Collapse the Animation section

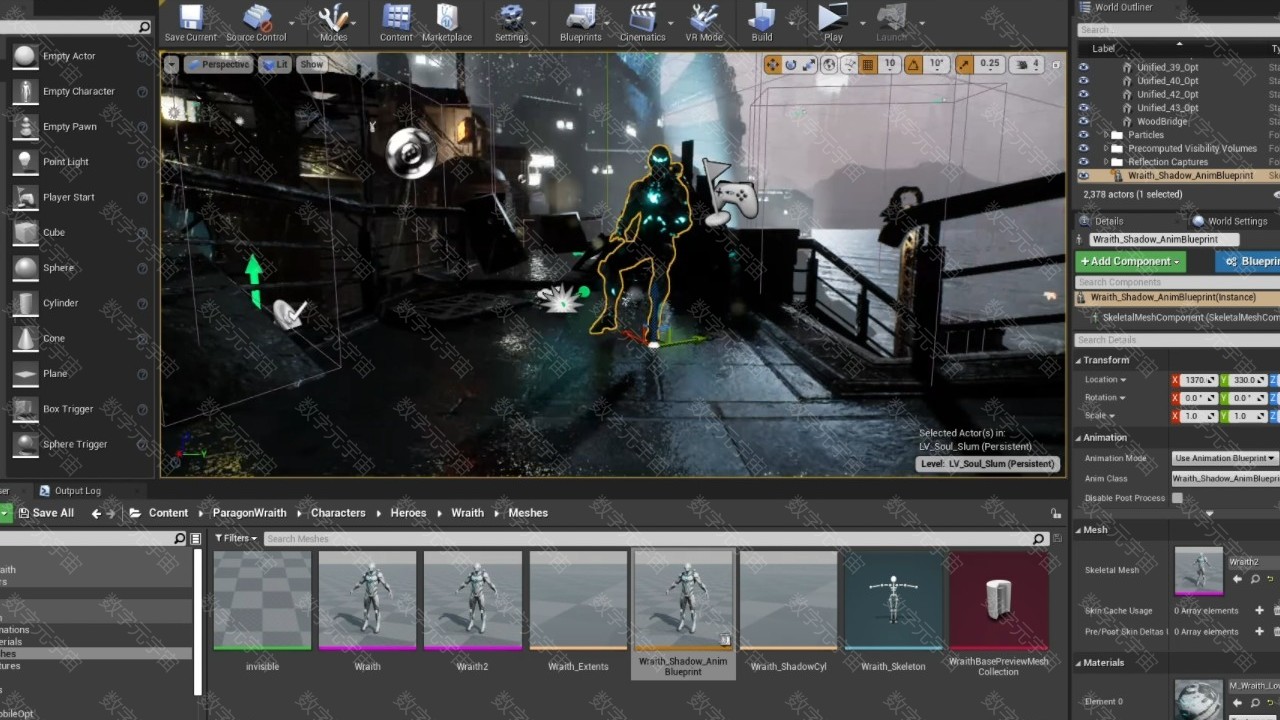click(x=1079, y=437)
